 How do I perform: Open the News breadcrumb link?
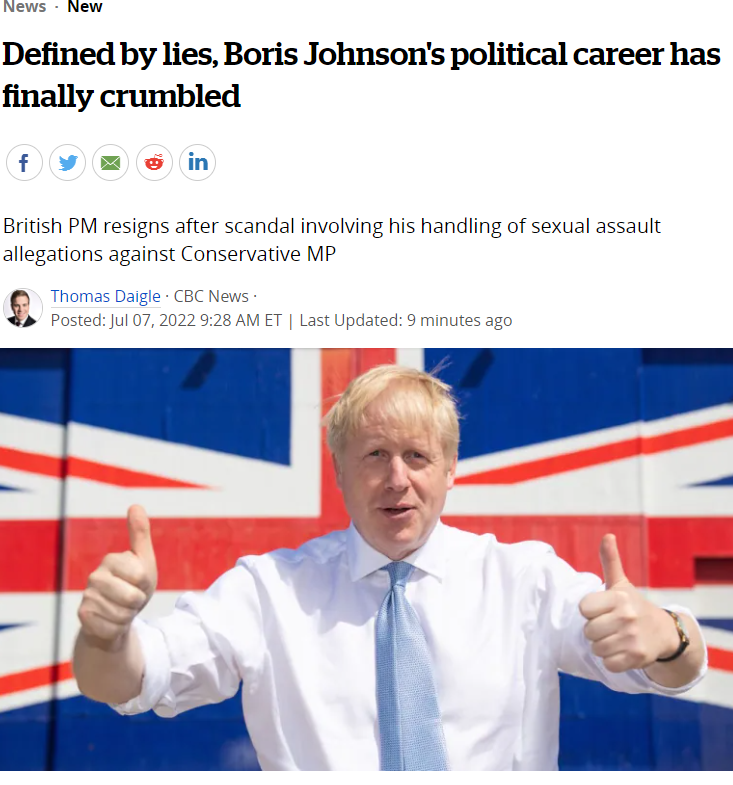25,7
